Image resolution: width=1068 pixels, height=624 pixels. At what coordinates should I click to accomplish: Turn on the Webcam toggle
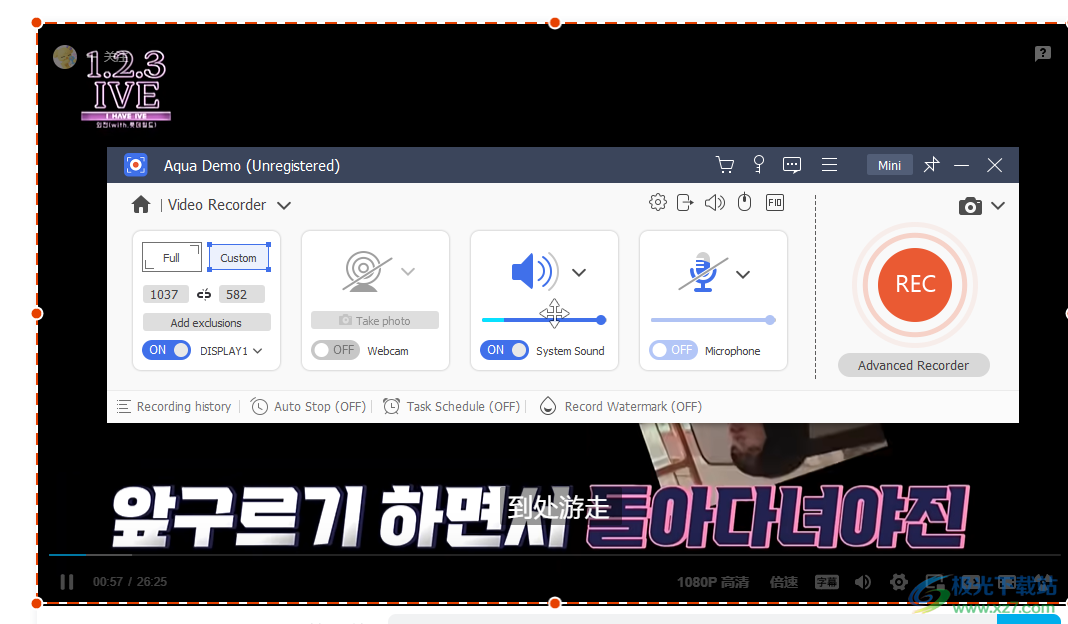pyautogui.click(x=335, y=350)
